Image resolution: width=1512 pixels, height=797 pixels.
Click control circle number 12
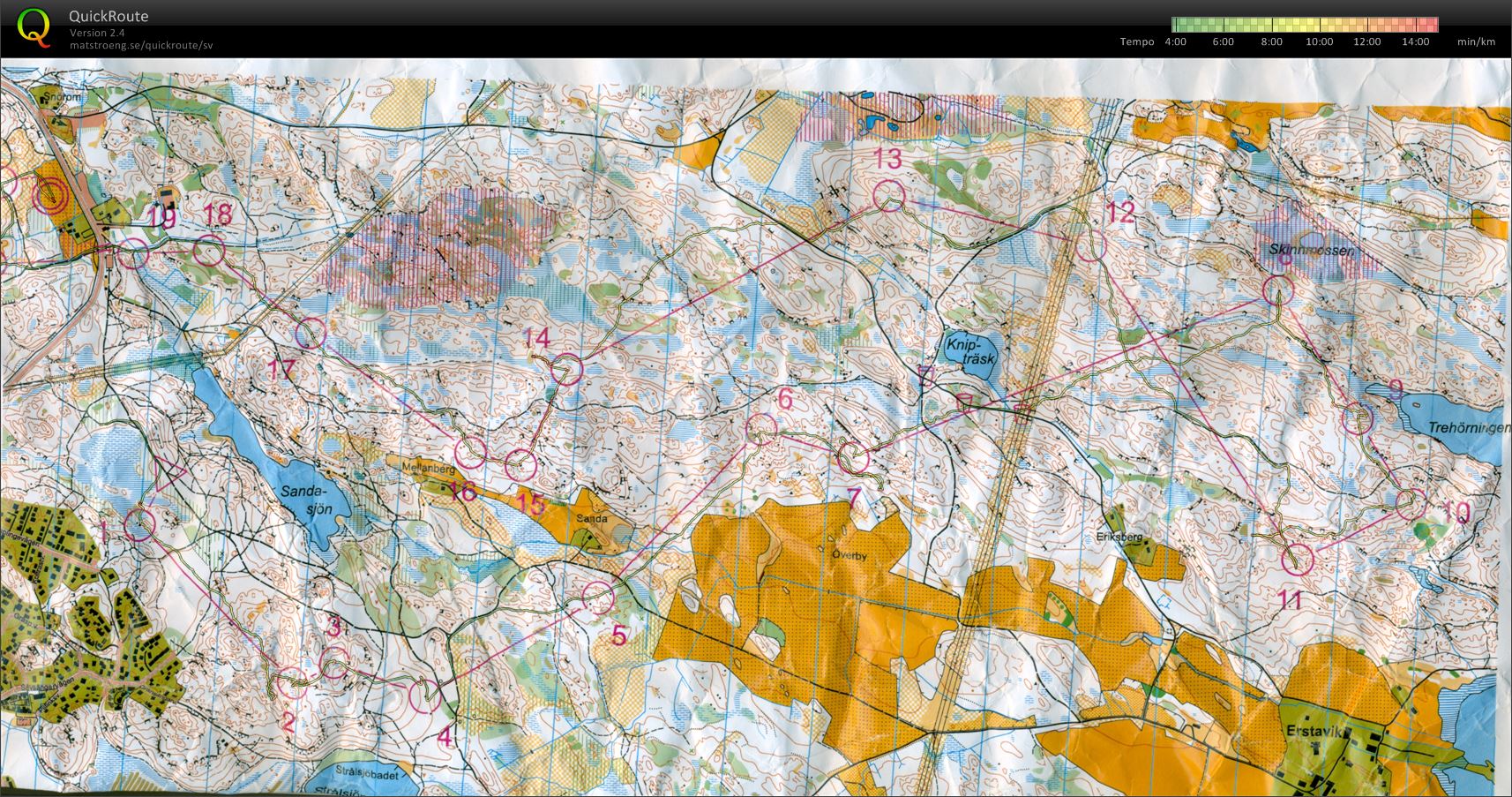coord(1090,245)
